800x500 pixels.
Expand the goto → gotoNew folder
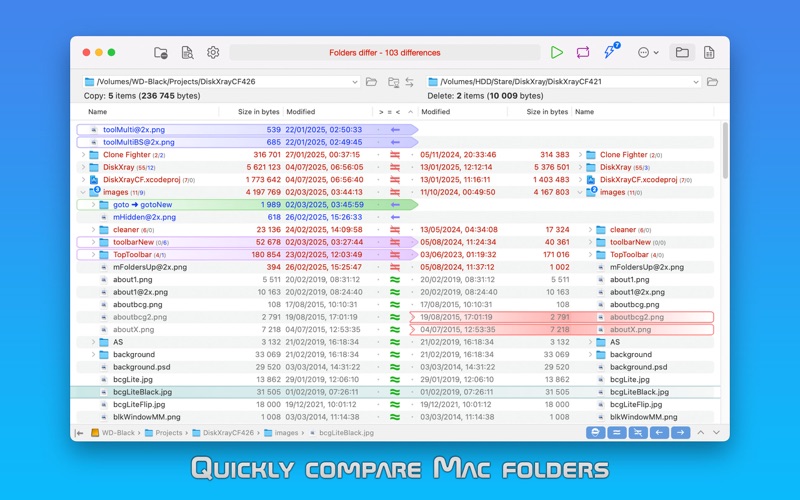[93, 205]
